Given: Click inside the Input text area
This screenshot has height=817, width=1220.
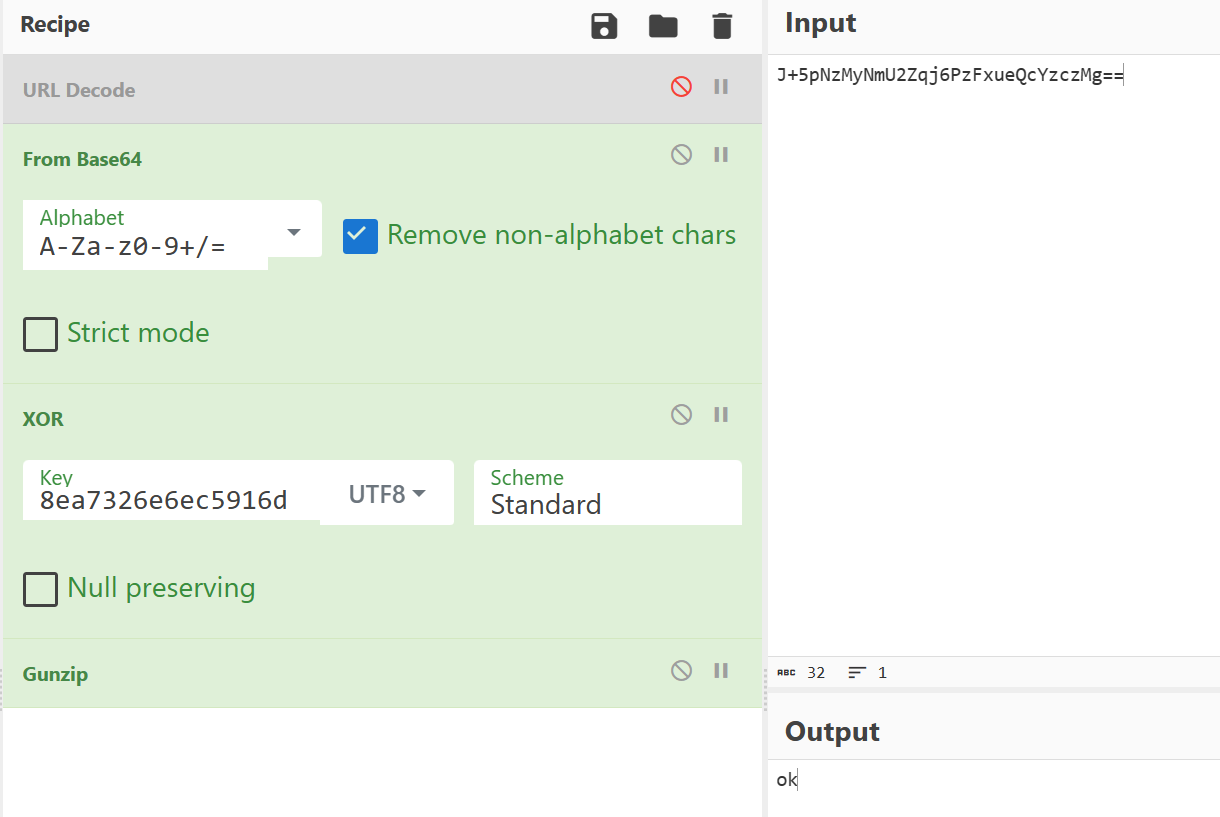Looking at the screenshot, I should pos(990,350).
